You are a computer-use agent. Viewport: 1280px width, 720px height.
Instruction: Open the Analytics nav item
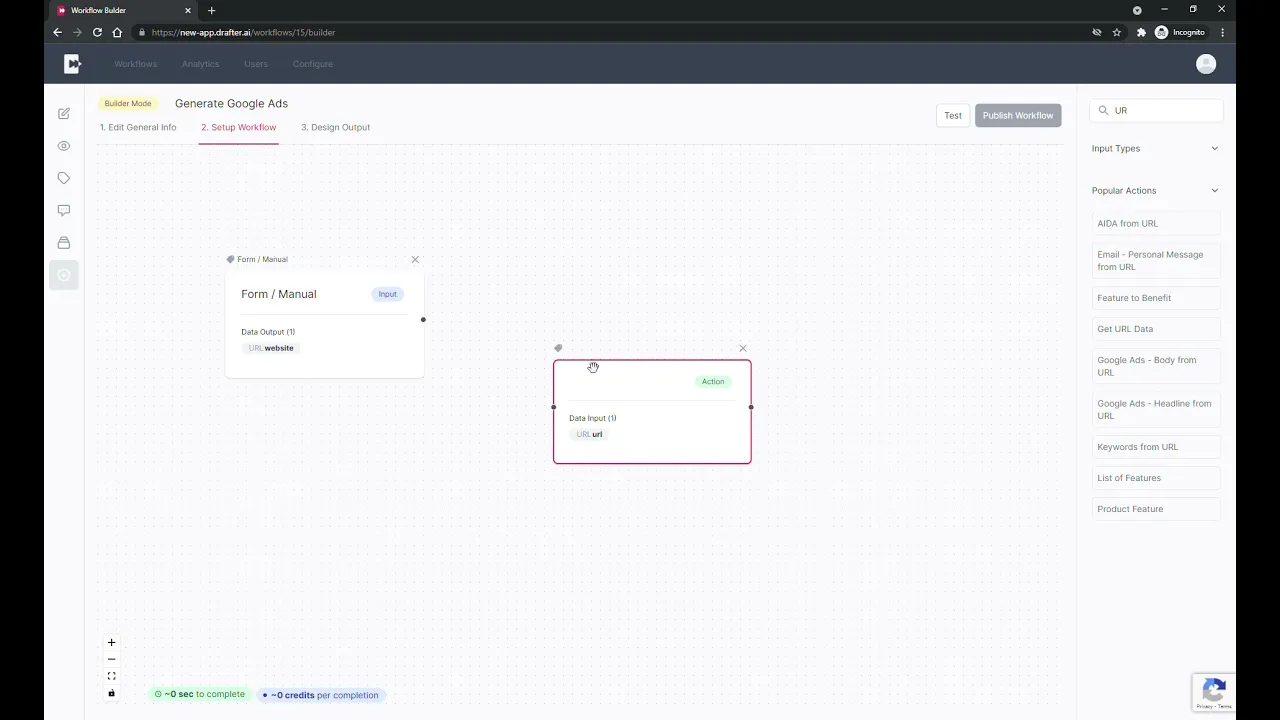click(x=200, y=64)
